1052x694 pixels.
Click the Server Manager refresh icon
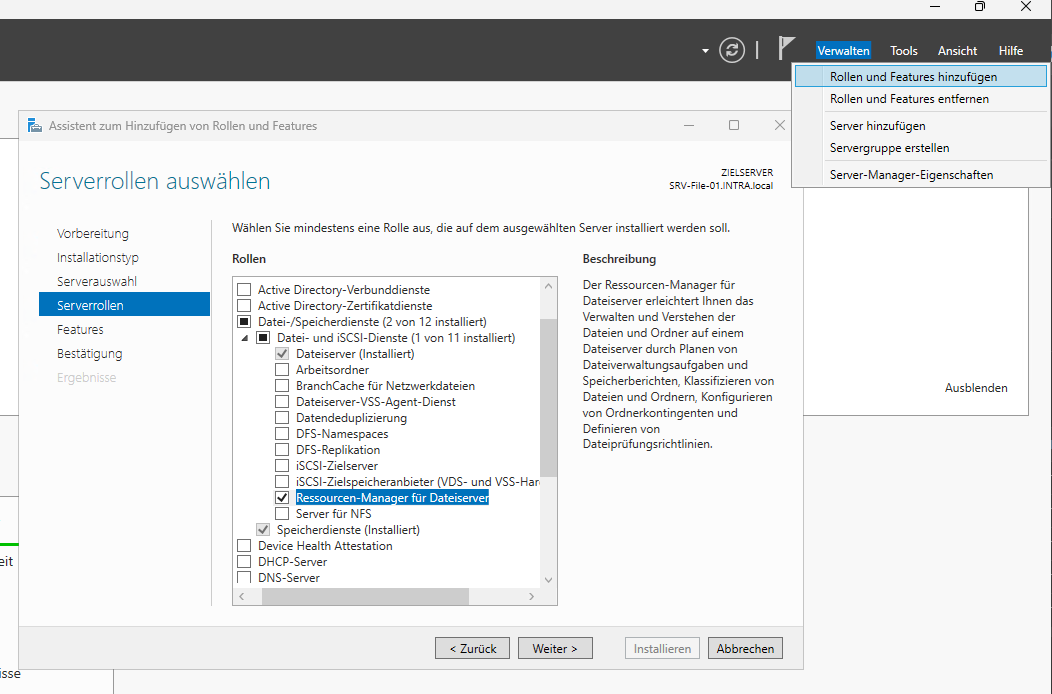(x=732, y=50)
